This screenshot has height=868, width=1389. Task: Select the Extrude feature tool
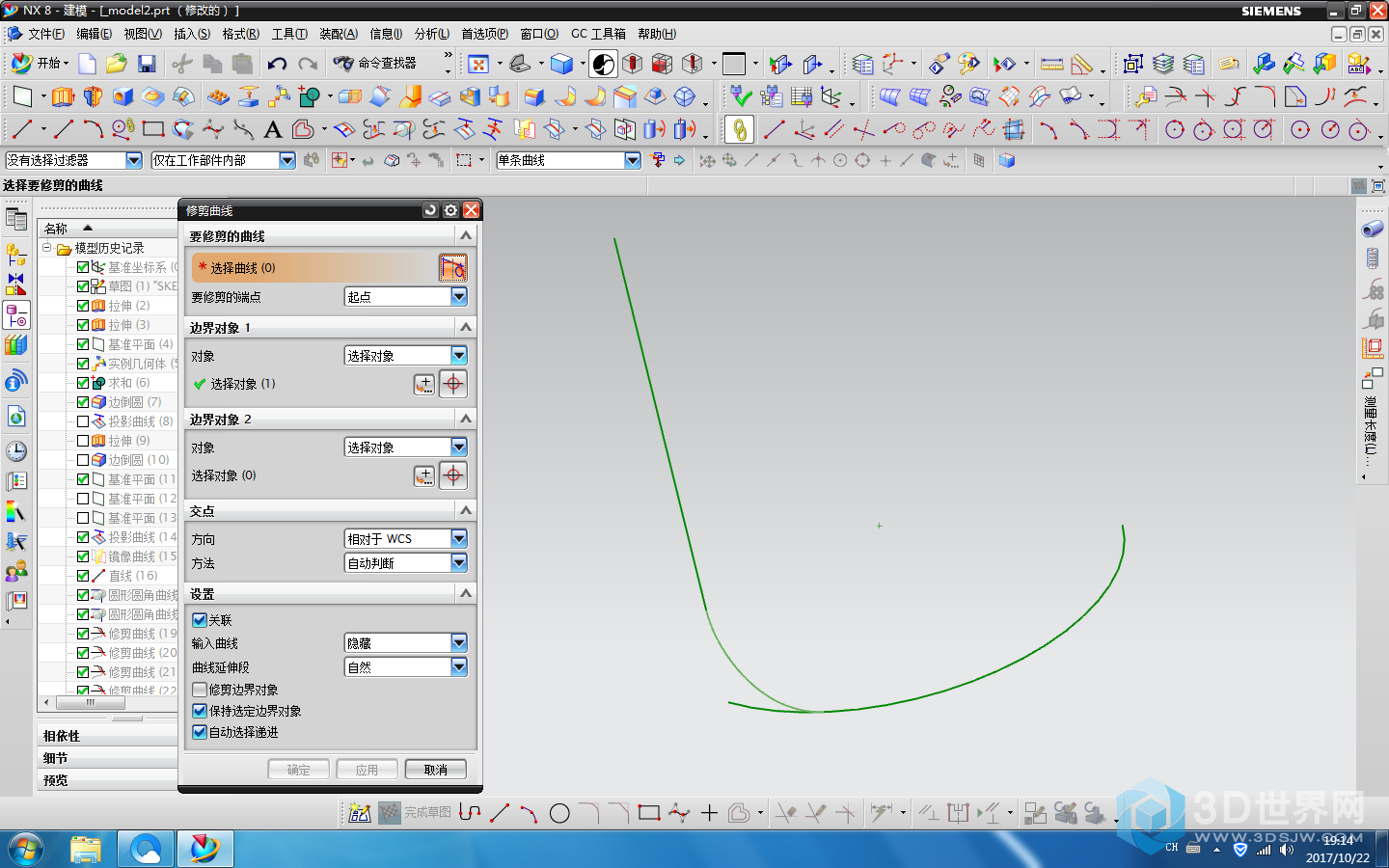tap(63, 96)
